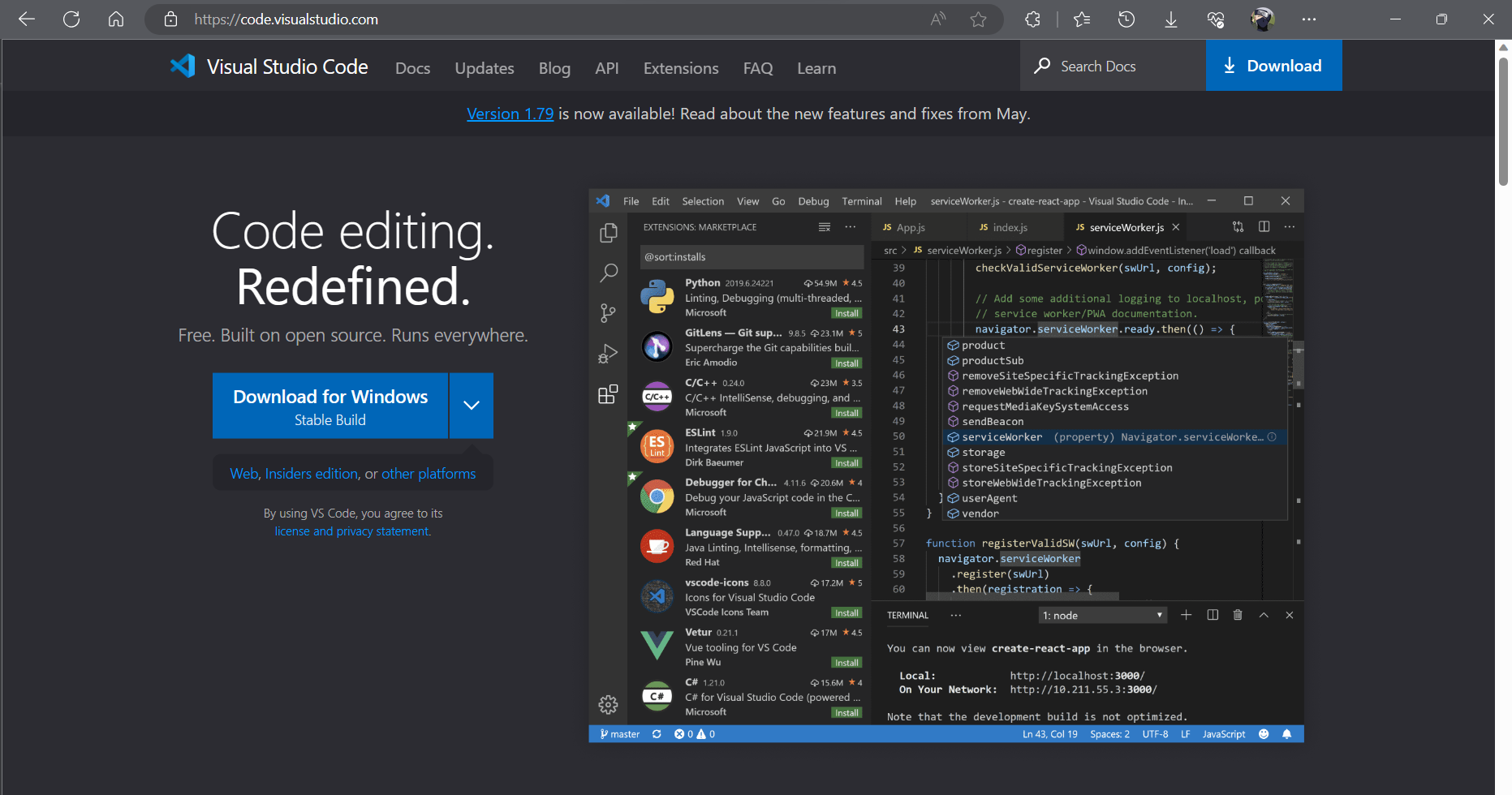The width and height of the screenshot is (1512, 795).
Task: Open browser essentials heart icon
Action: coord(1216,19)
